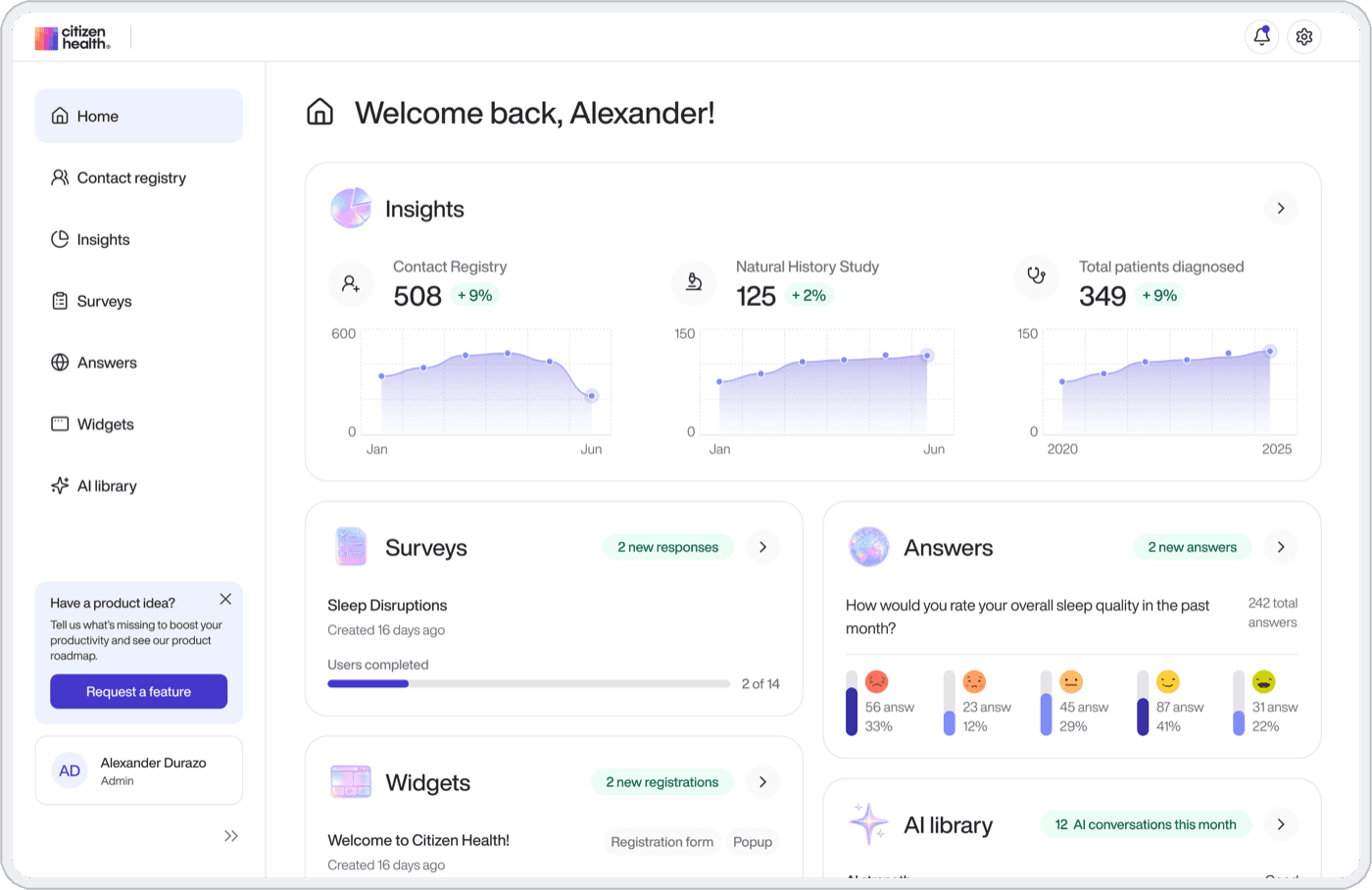Click the Registration form tag
This screenshot has height=890, width=1372.
(661, 842)
